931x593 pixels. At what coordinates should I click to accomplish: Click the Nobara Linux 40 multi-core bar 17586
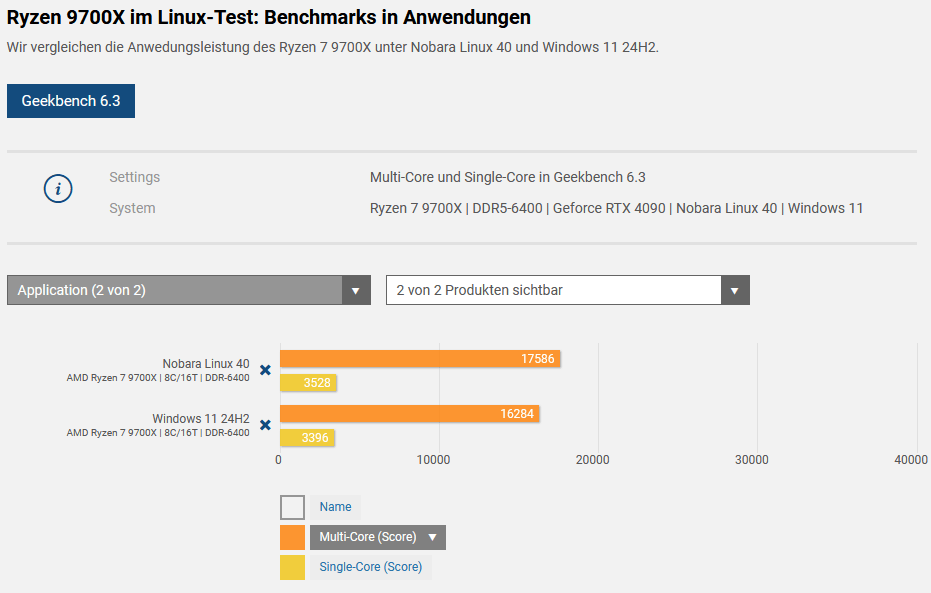(x=420, y=359)
